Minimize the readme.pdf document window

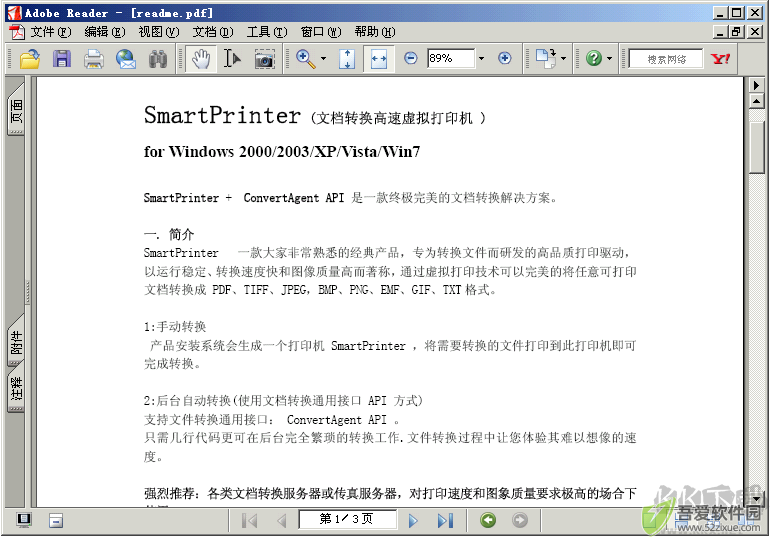720,32
